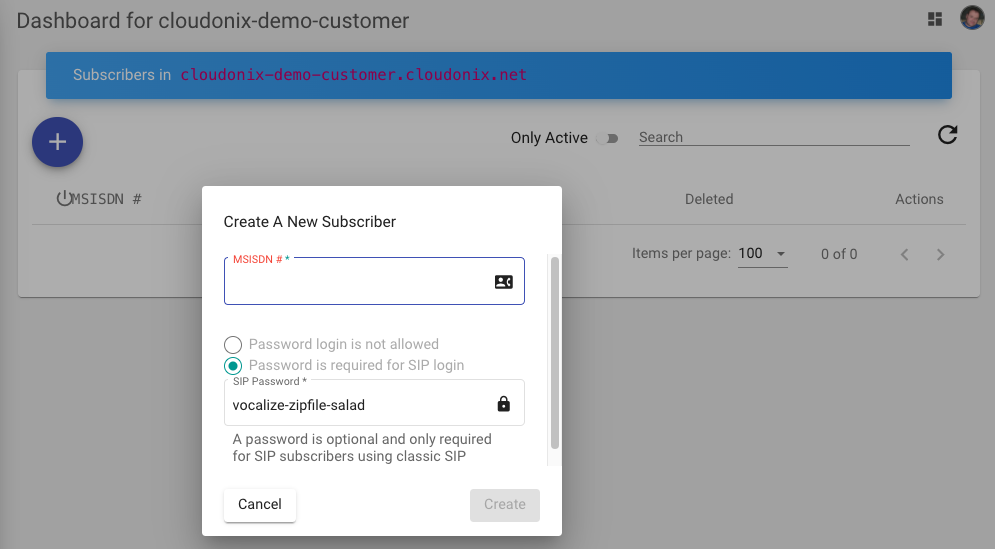Image resolution: width=995 pixels, height=549 pixels.
Task: Toggle the Only Active switch
Action: coord(607,138)
